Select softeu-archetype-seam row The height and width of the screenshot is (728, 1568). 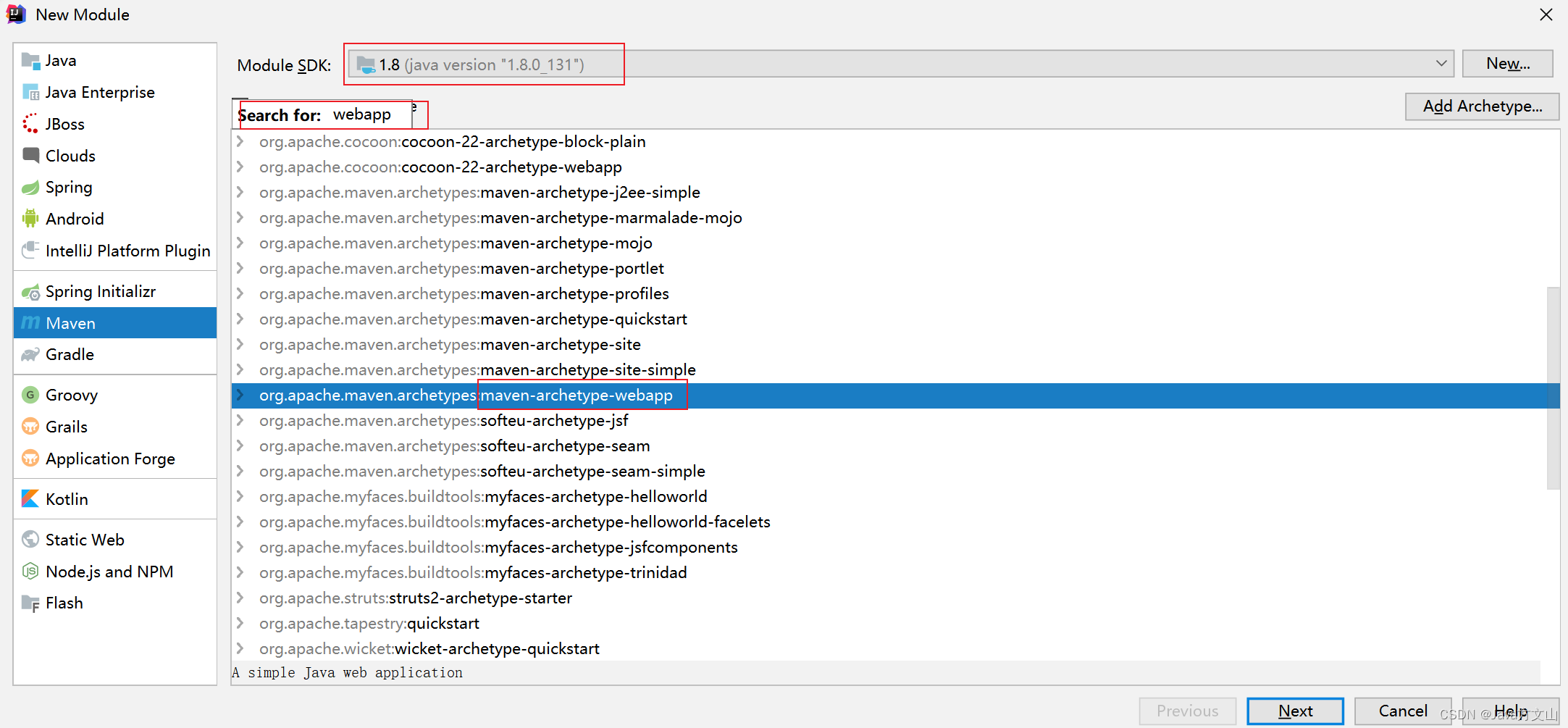pos(895,445)
